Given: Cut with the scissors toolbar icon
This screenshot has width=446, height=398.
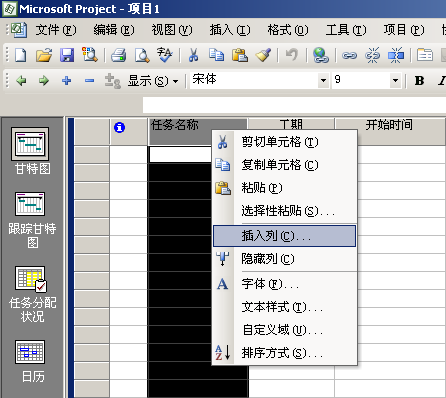Looking at the screenshot, I should pos(193,55).
